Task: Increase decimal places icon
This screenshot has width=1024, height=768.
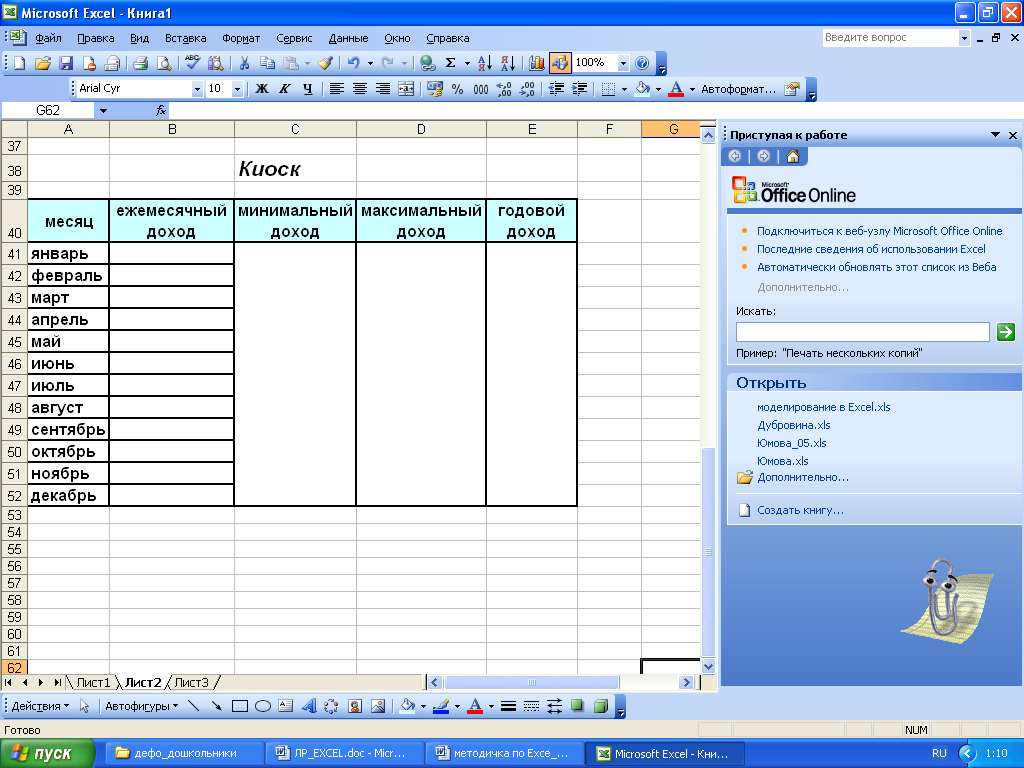Action: [504, 89]
